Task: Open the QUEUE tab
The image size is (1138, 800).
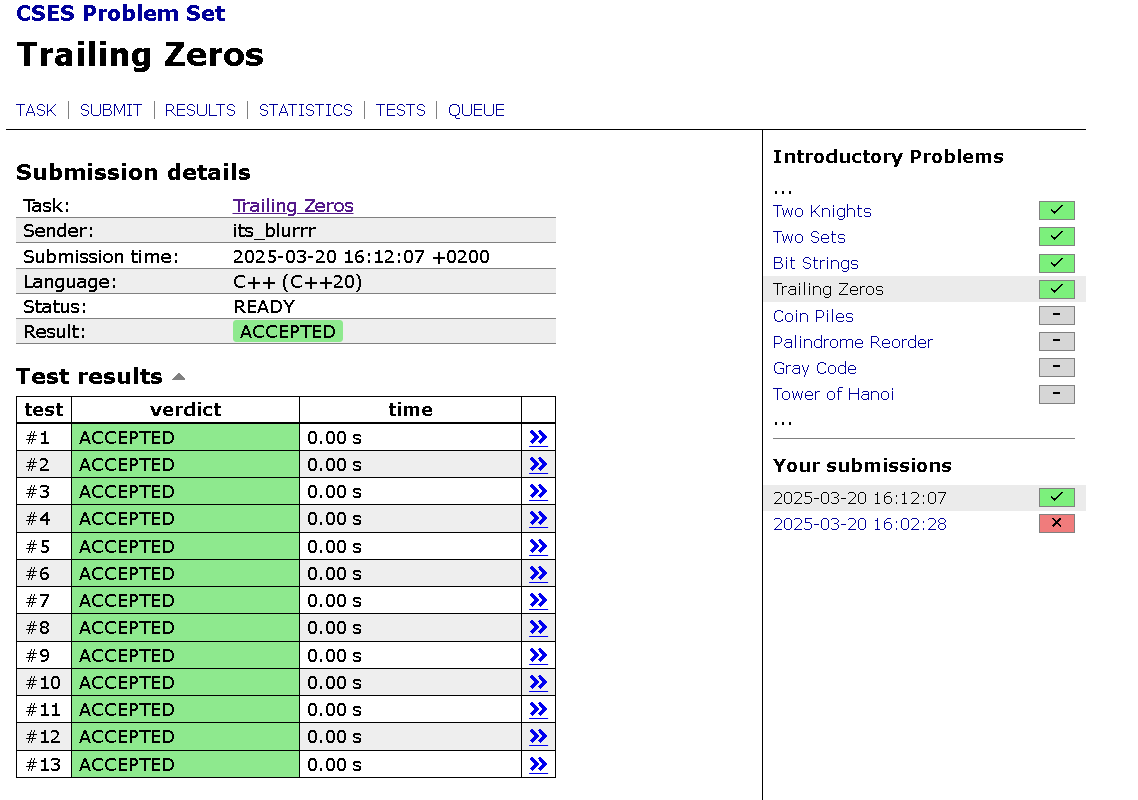Action: [x=476, y=110]
